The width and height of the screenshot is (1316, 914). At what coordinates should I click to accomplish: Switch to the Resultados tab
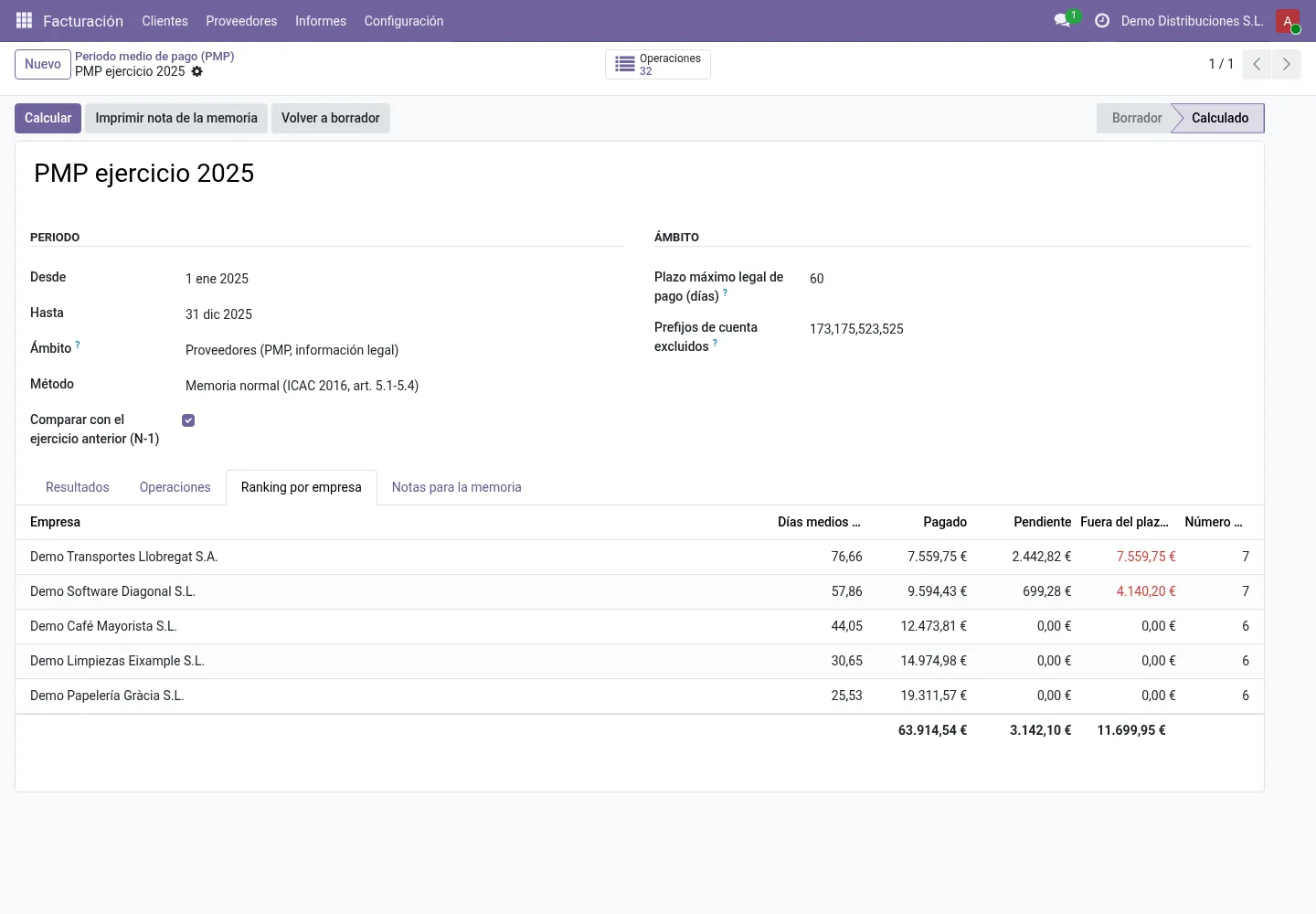coord(78,487)
